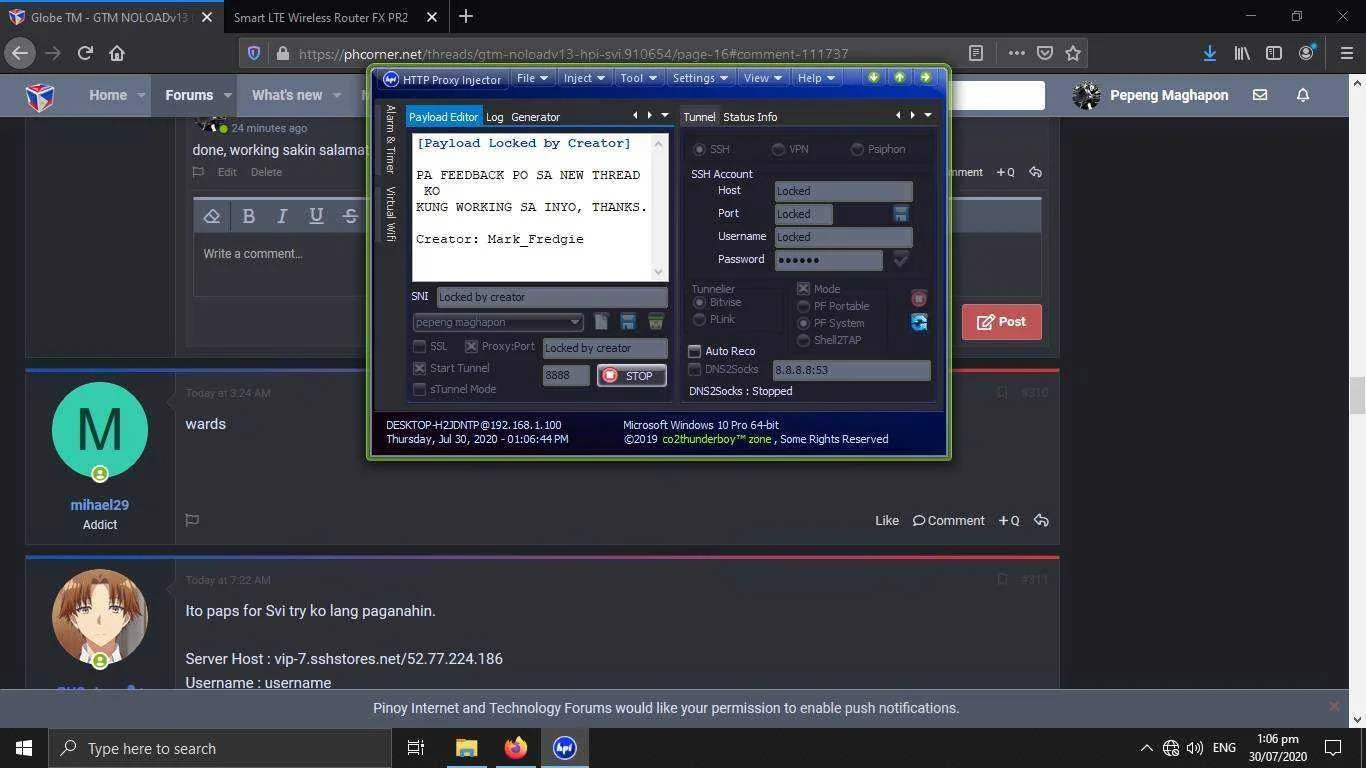Viewport: 1366px width, 768px height.
Task: Open the Settings dropdown menu
Action: tap(700, 78)
